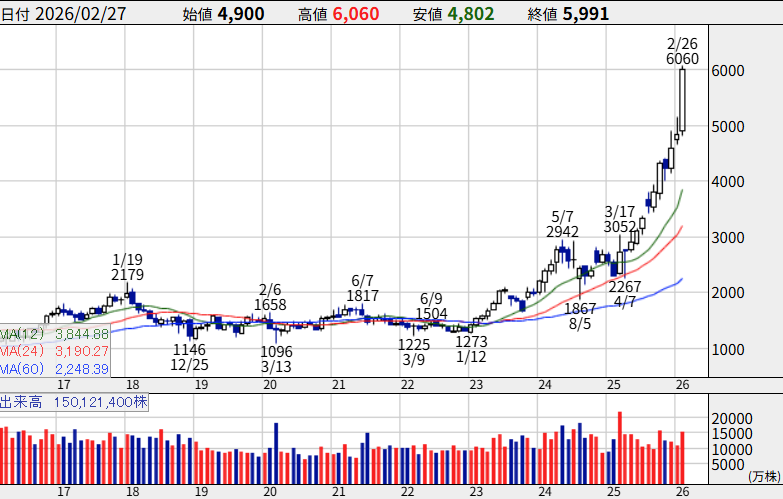Screen dimensions: 783x499
Task: Click the 5/7 2942 high annotation
Action: click(x=562, y=224)
